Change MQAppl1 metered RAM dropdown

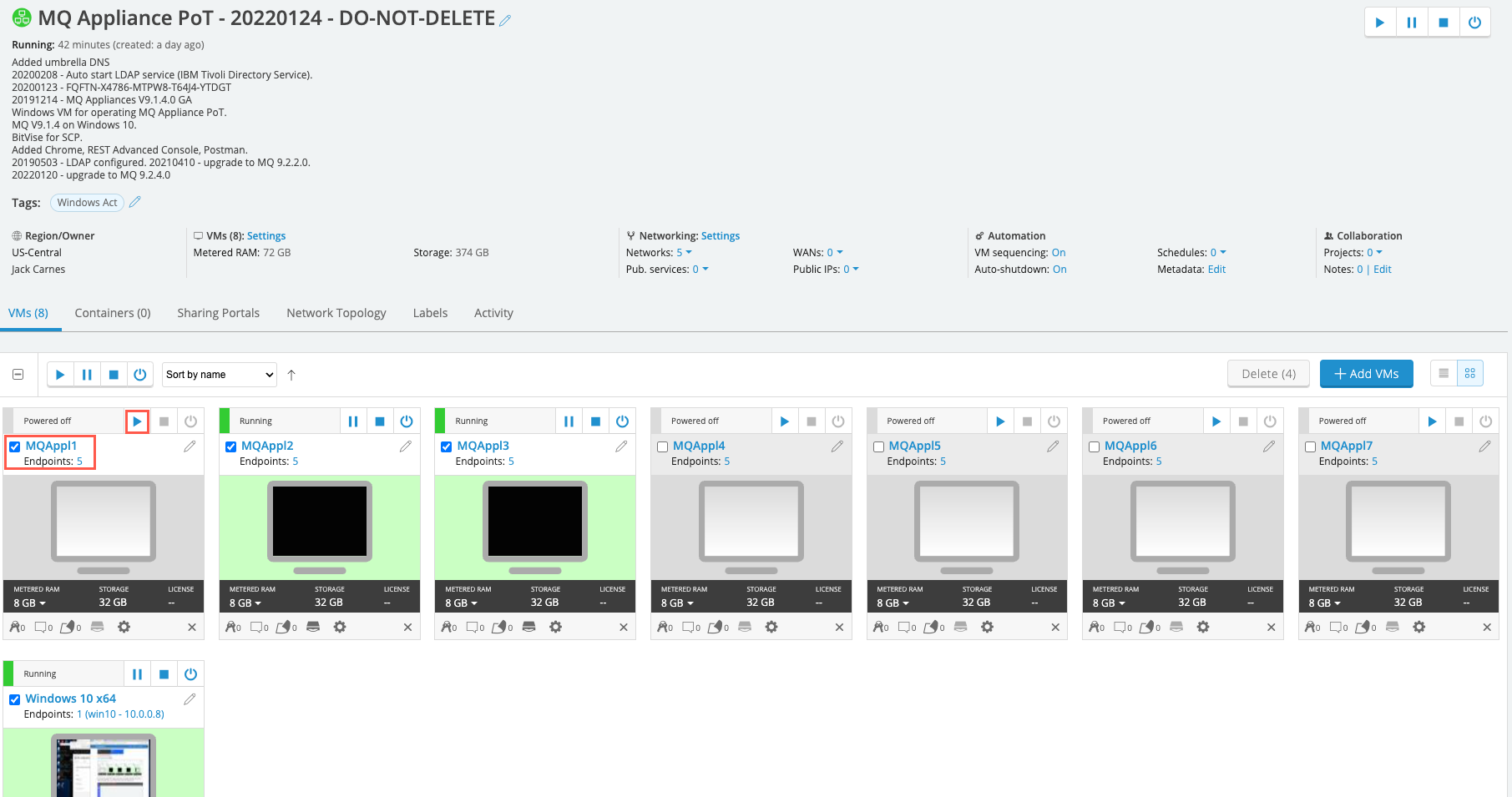click(30, 603)
